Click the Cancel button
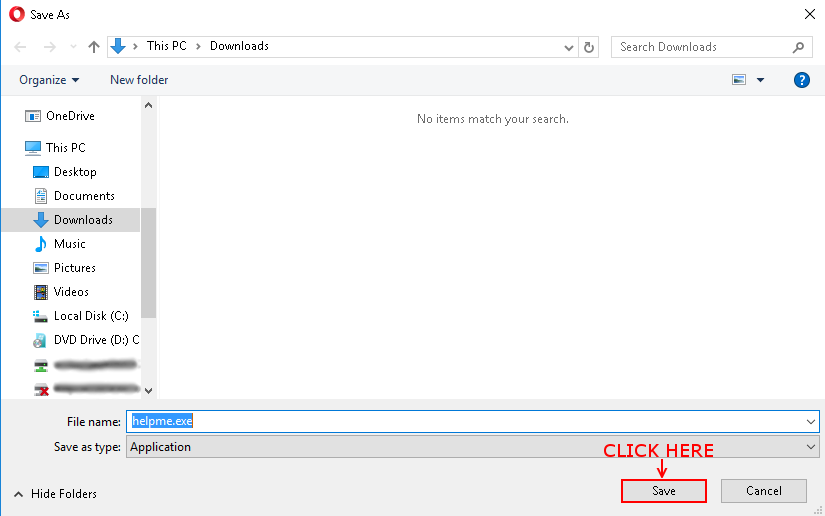This screenshot has height=516, width=825. [x=763, y=491]
